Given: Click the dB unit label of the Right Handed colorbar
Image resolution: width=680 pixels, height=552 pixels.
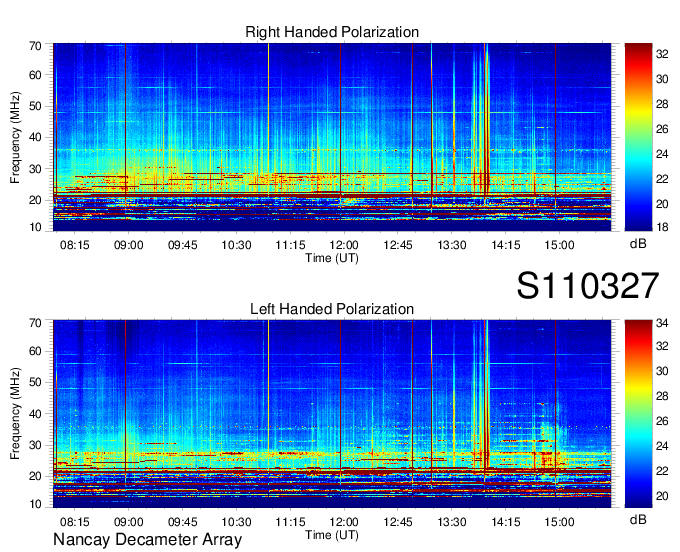Looking at the screenshot, I should pos(638,244).
